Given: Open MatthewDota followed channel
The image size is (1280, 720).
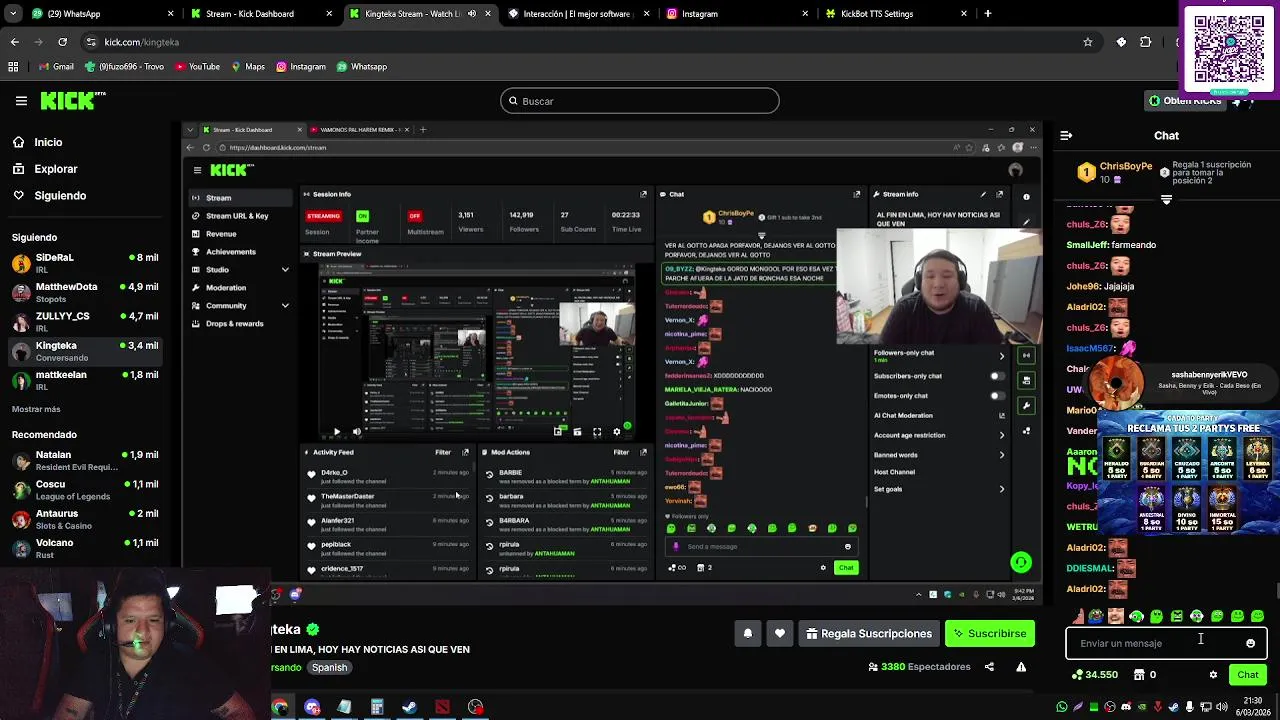Looking at the screenshot, I should coord(86,292).
